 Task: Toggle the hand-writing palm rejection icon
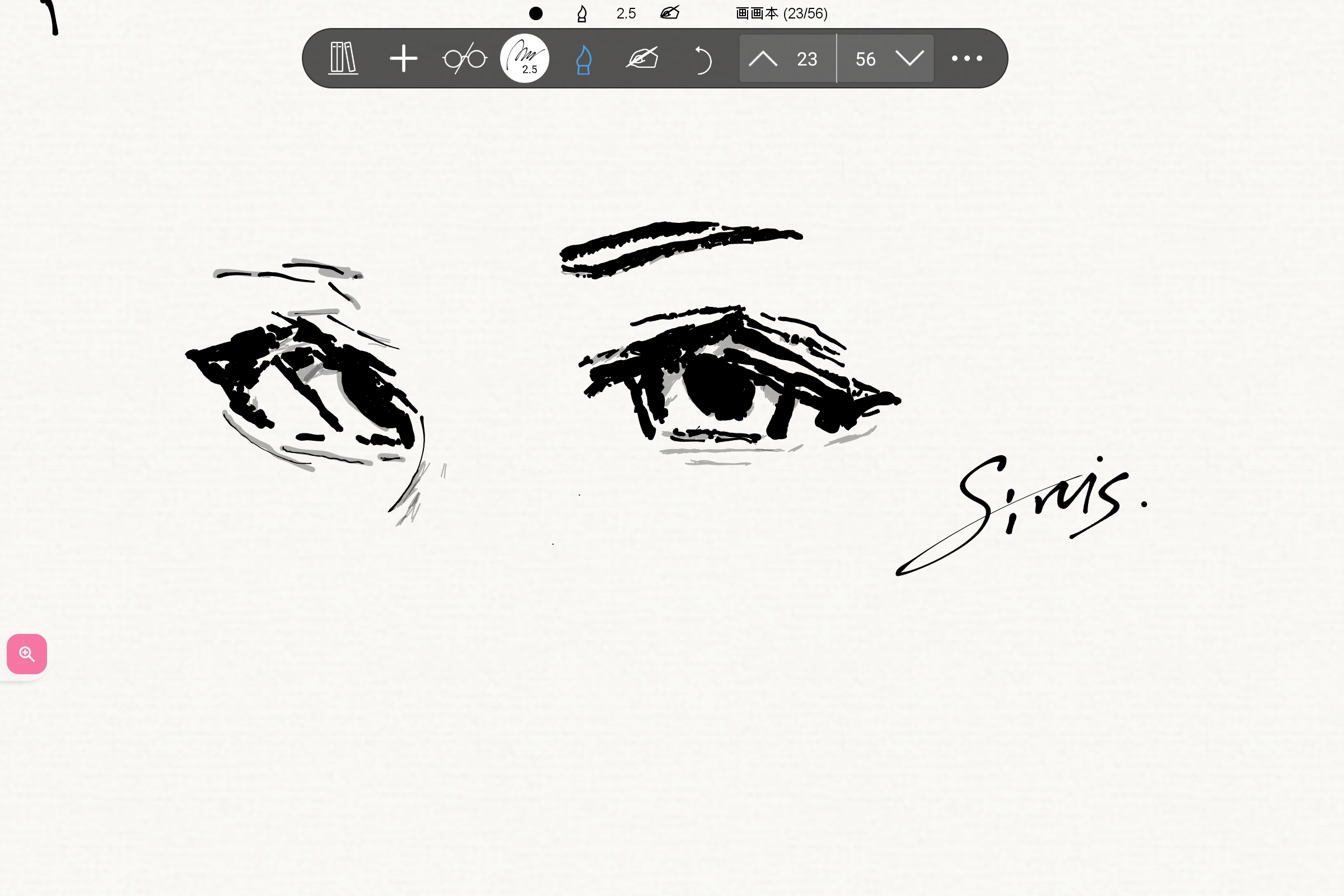tap(643, 58)
